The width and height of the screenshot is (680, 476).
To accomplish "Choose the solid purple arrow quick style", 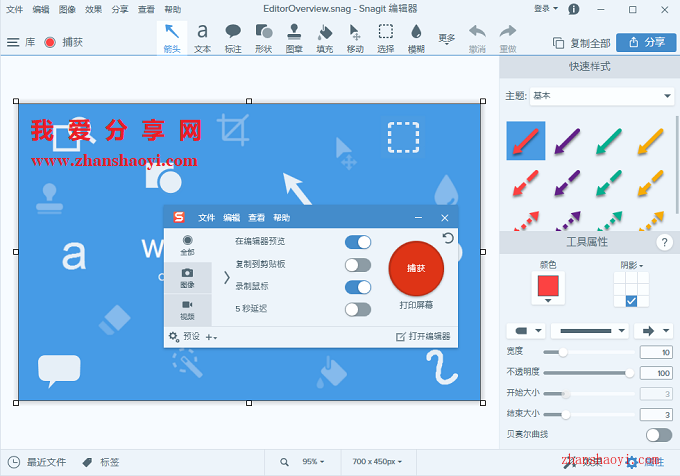I will [567, 141].
